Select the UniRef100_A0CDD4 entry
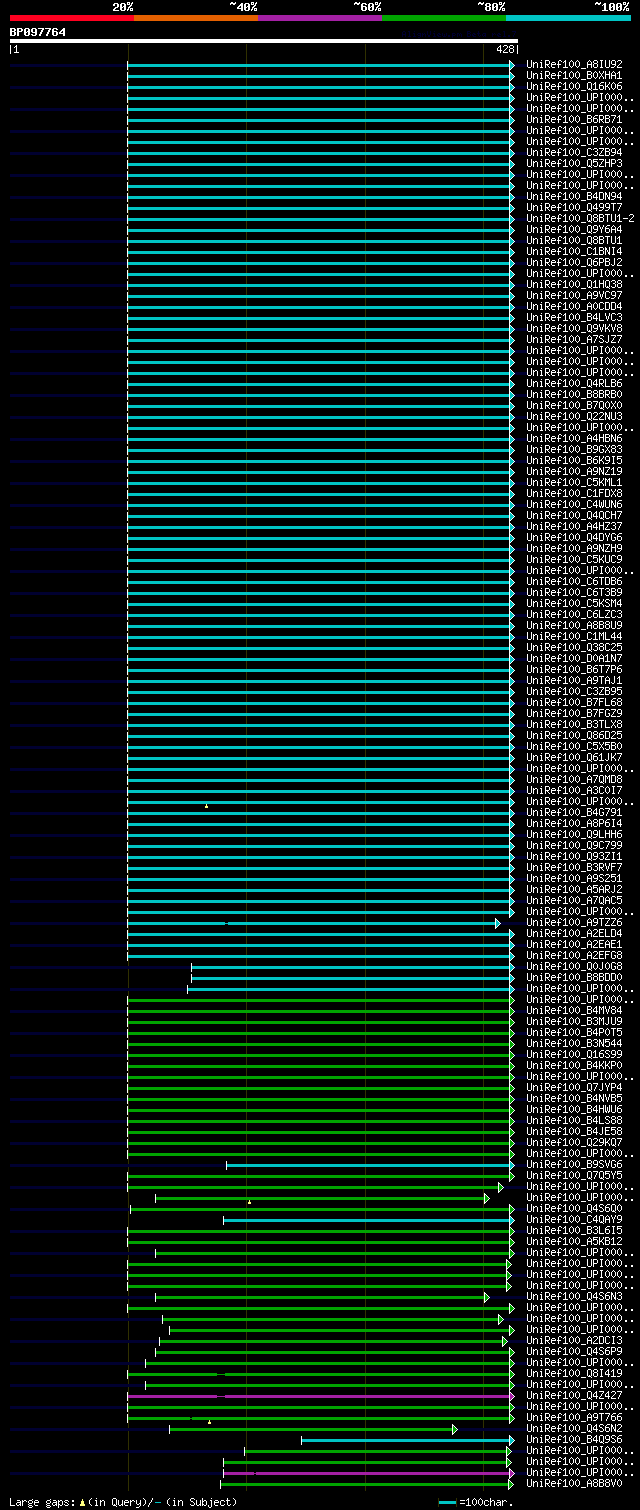The image size is (640, 1510). tap(574, 307)
